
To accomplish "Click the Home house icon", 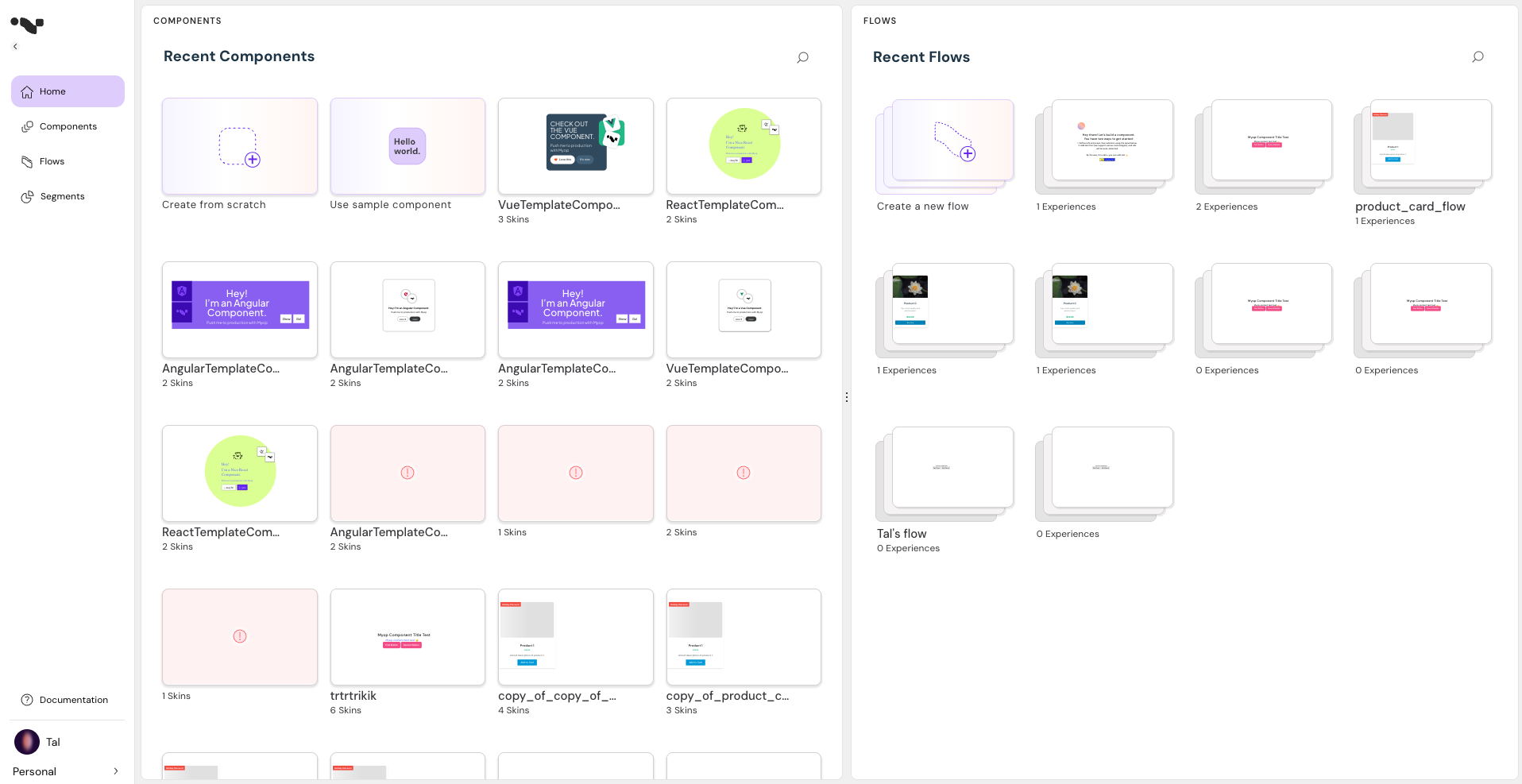I will coord(27,91).
